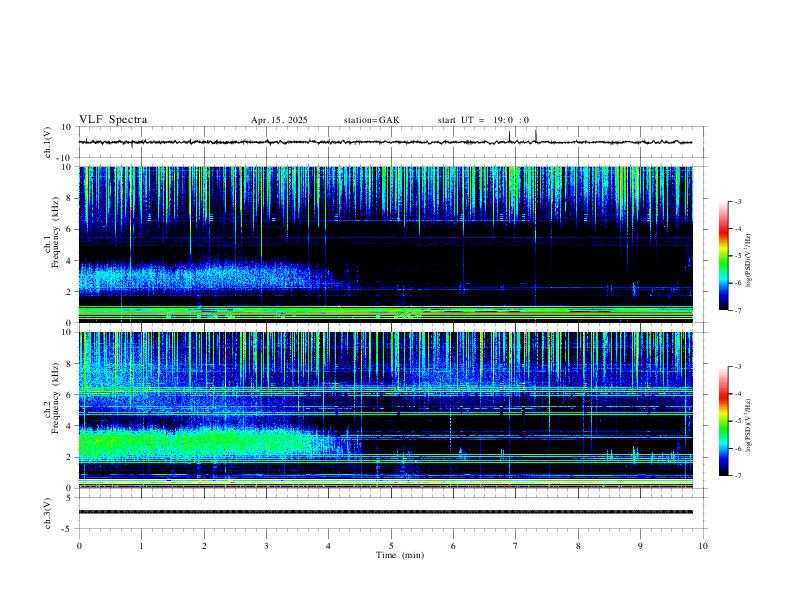Click time axis tick label "9"
This screenshot has width=792, height=612.
click(x=640, y=546)
